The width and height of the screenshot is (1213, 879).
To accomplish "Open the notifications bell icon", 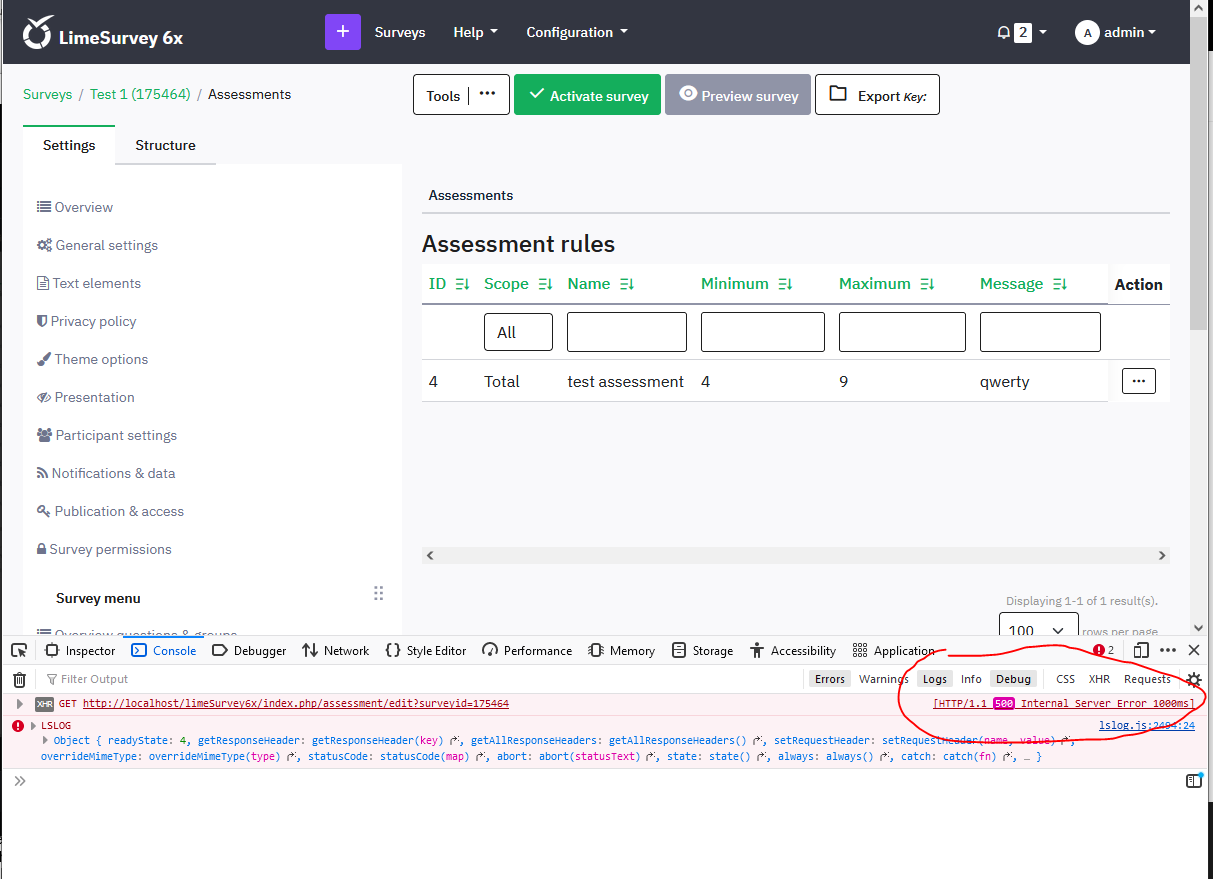I will (1004, 33).
